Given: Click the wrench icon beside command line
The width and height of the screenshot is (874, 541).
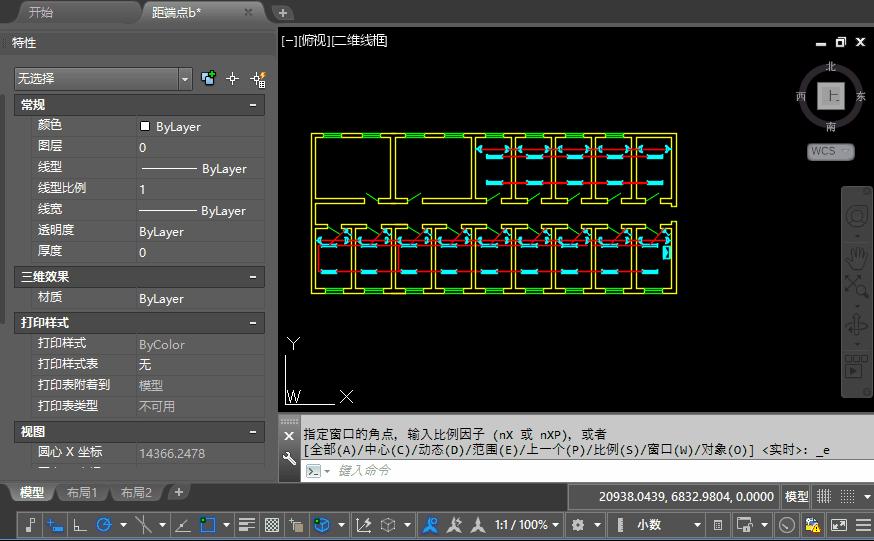Looking at the screenshot, I should point(289,459).
